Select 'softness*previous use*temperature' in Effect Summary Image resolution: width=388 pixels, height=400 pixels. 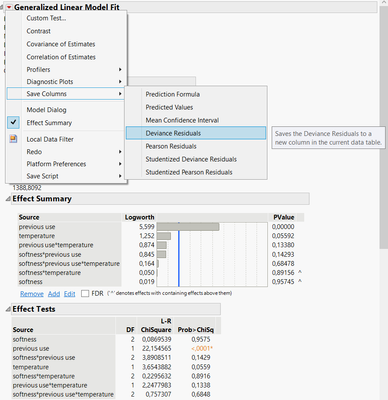69,263
